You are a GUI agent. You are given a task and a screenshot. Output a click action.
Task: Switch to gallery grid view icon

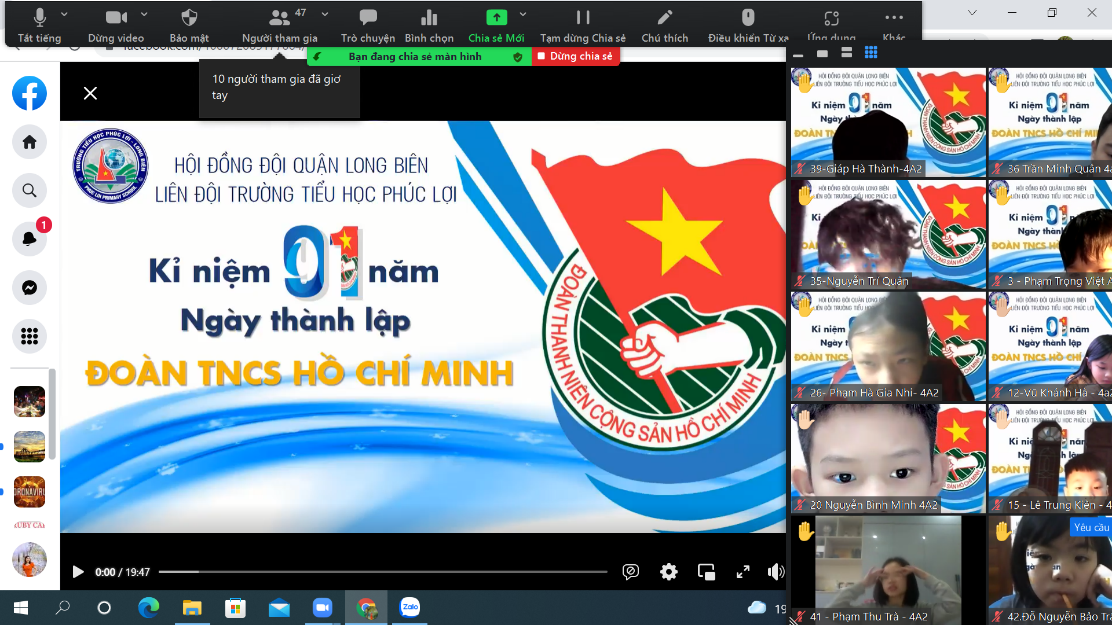pos(871,53)
